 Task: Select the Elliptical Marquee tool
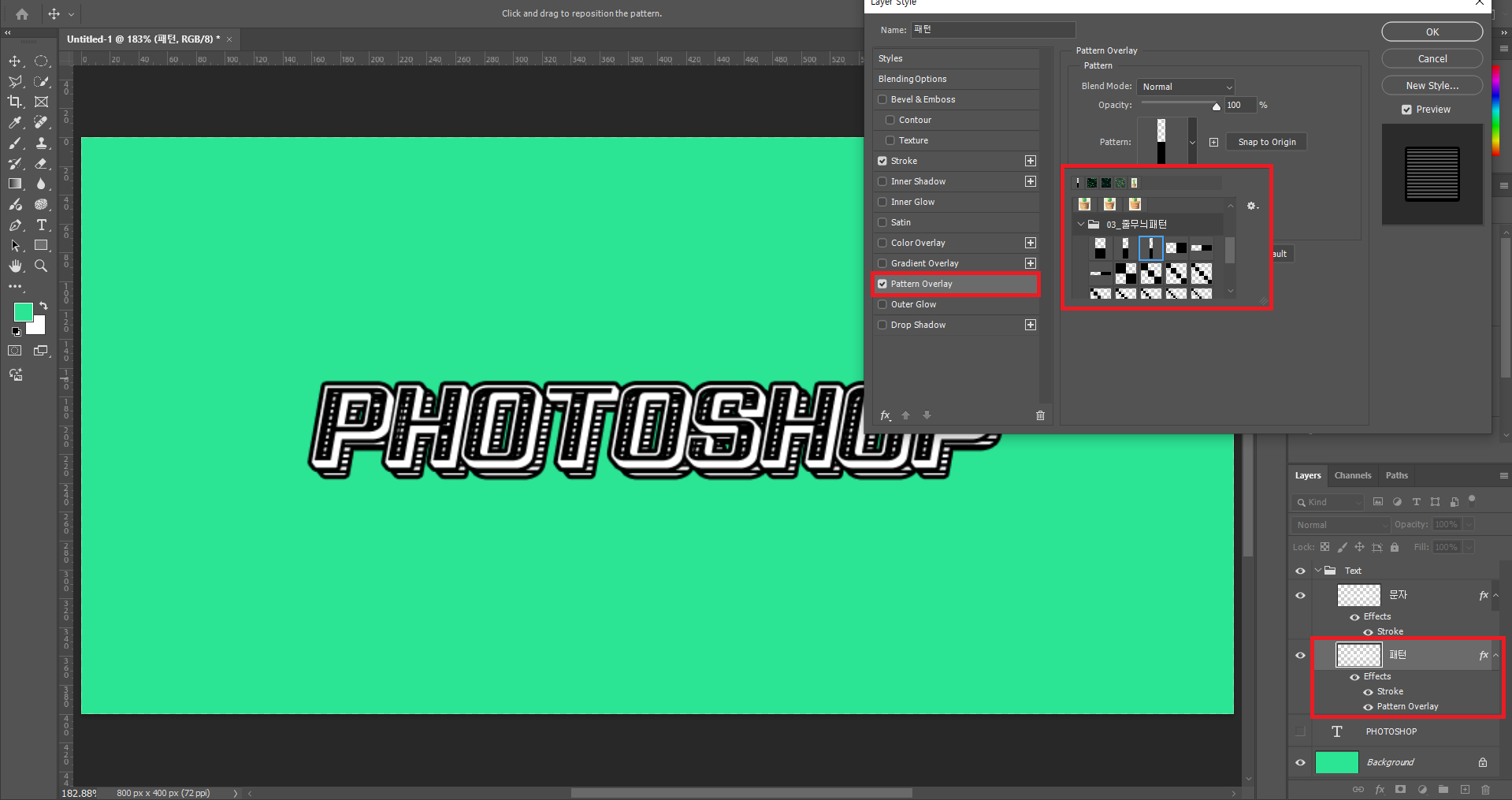tap(42, 61)
